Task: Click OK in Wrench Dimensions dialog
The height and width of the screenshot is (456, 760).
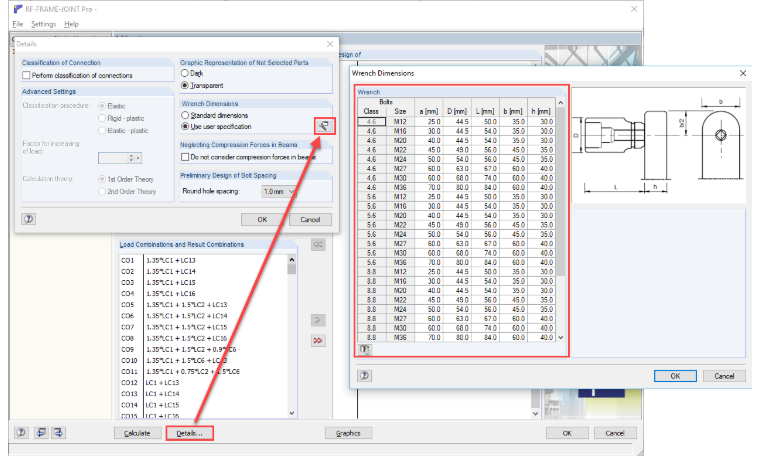Action: coord(675,376)
